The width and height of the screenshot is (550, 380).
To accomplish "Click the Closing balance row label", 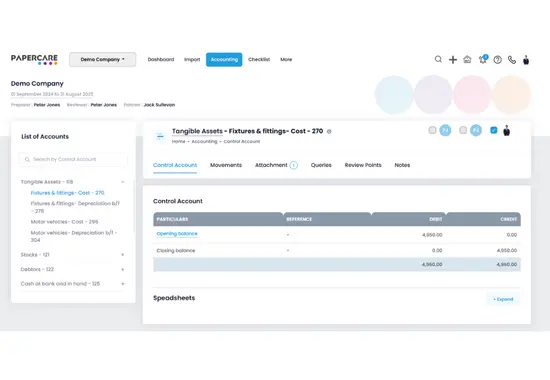I will [176, 251].
